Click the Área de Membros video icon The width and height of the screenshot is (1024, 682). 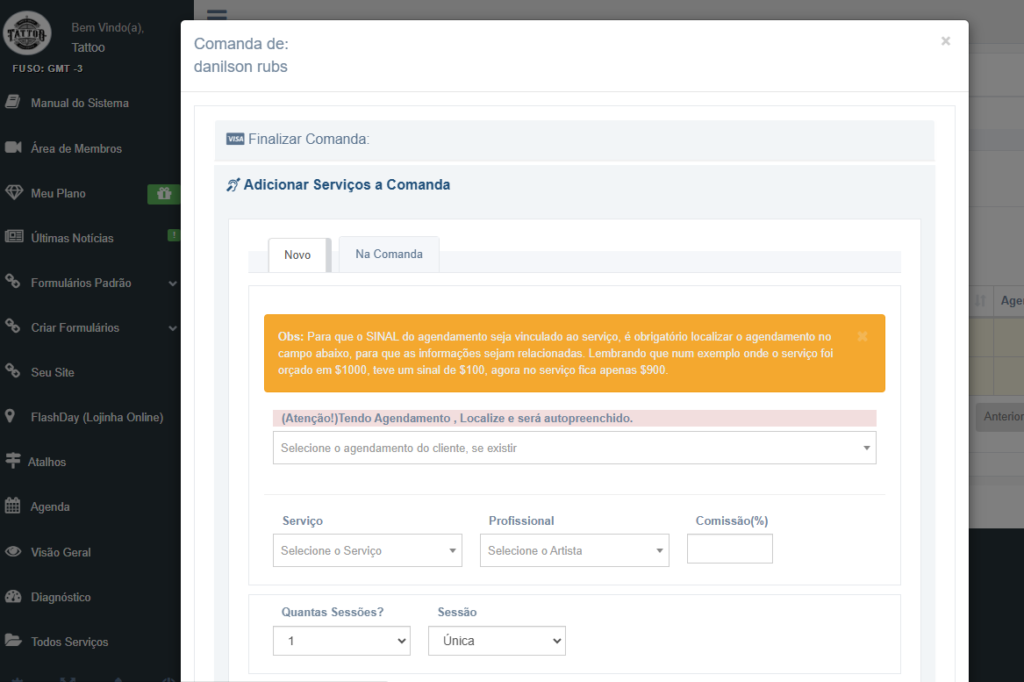pyautogui.click(x=13, y=148)
